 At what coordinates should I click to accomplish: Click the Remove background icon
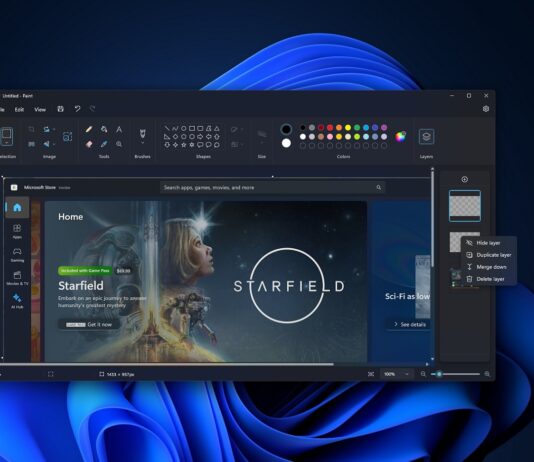[67, 137]
